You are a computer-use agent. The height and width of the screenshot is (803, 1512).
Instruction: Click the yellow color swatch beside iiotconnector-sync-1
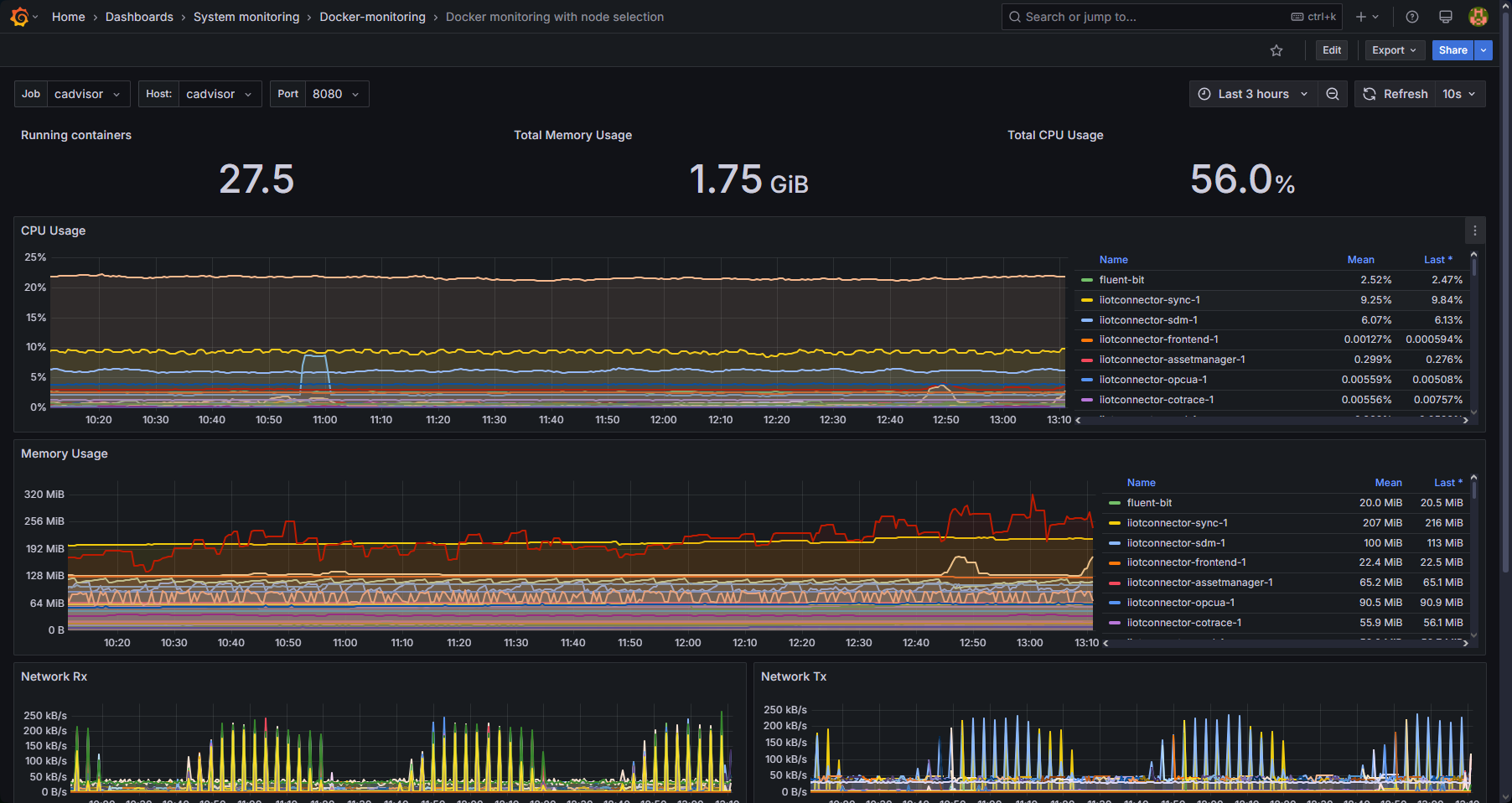(1087, 300)
